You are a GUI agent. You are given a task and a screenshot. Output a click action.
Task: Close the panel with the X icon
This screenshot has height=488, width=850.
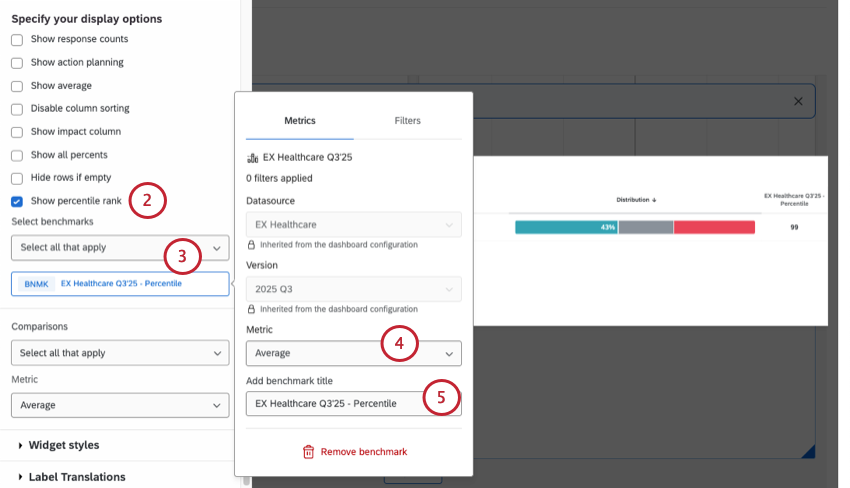point(798,101)
